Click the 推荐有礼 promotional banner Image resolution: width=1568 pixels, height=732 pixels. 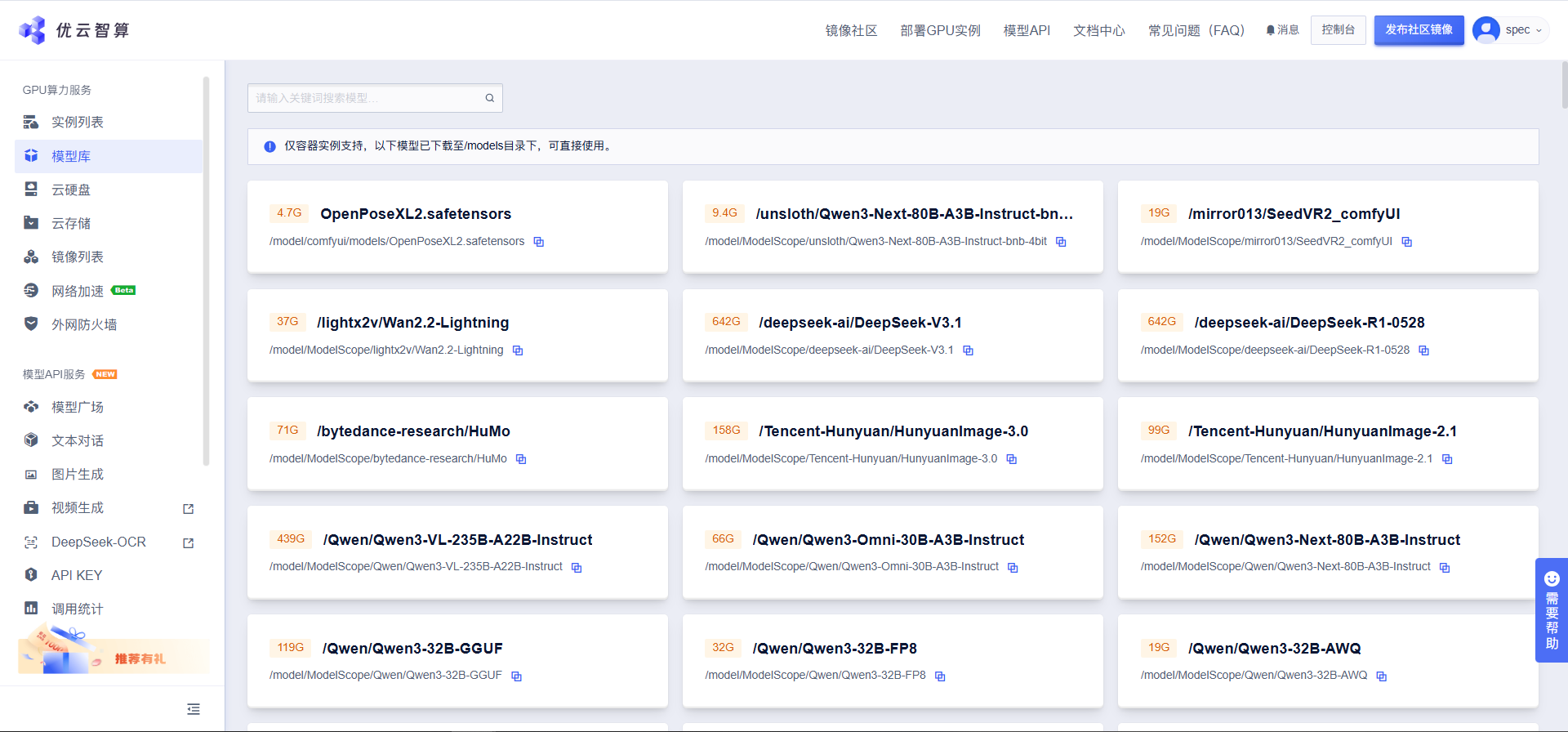113,651
